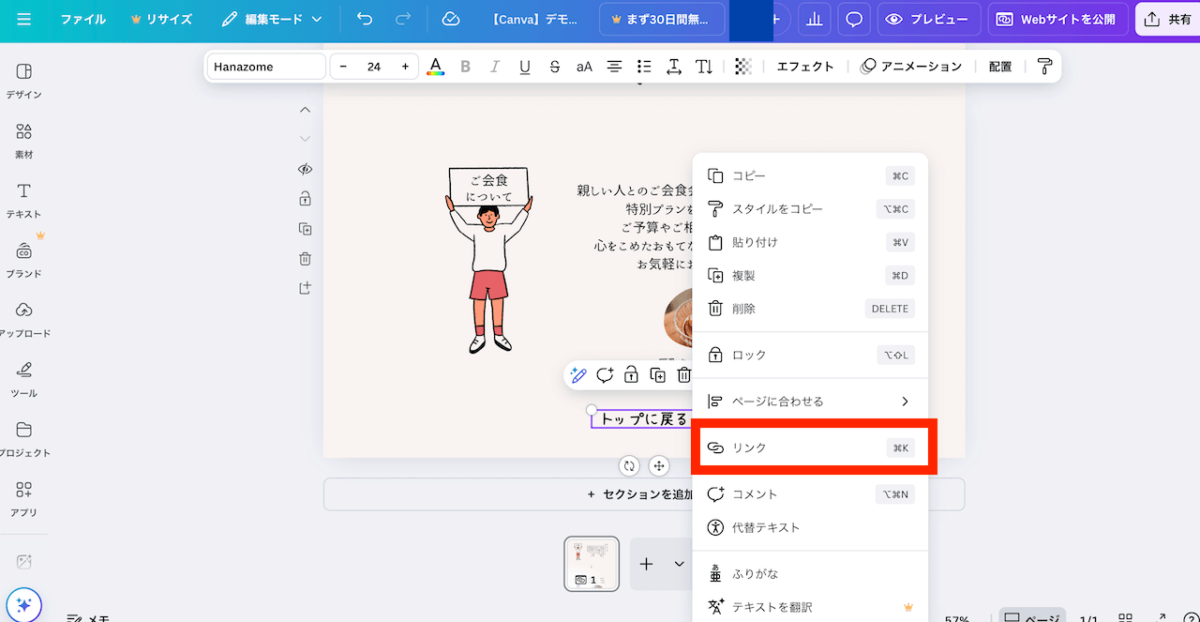The image size is (1200, 622).
Task: Choose 複製 from the context menu
Action: click(x=810, y=275)
